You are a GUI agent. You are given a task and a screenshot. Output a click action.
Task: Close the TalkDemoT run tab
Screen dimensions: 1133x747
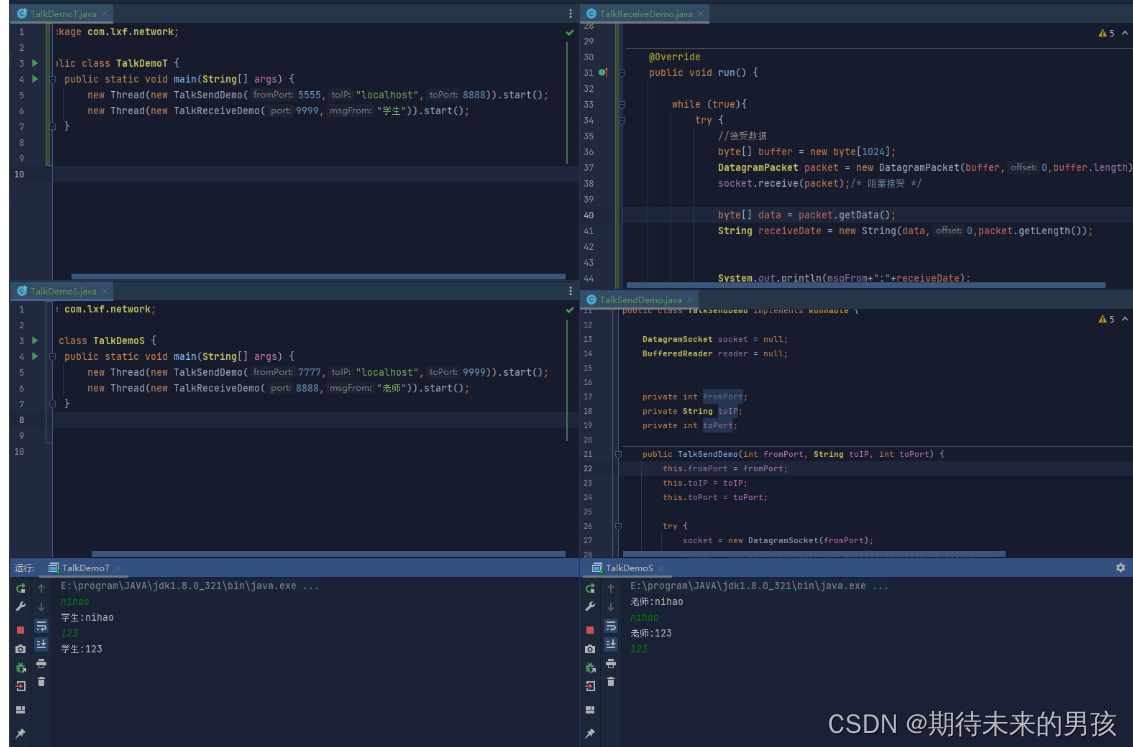click(118, 569)
